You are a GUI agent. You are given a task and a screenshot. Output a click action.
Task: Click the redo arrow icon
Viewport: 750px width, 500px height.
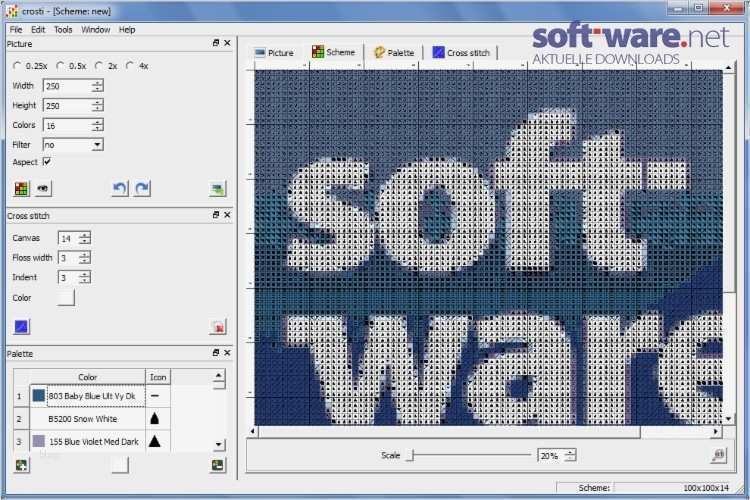coord(142,189)
